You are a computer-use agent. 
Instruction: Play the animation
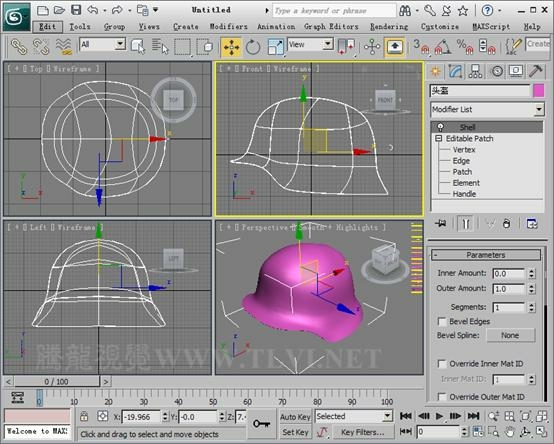[x=439, y=416]
